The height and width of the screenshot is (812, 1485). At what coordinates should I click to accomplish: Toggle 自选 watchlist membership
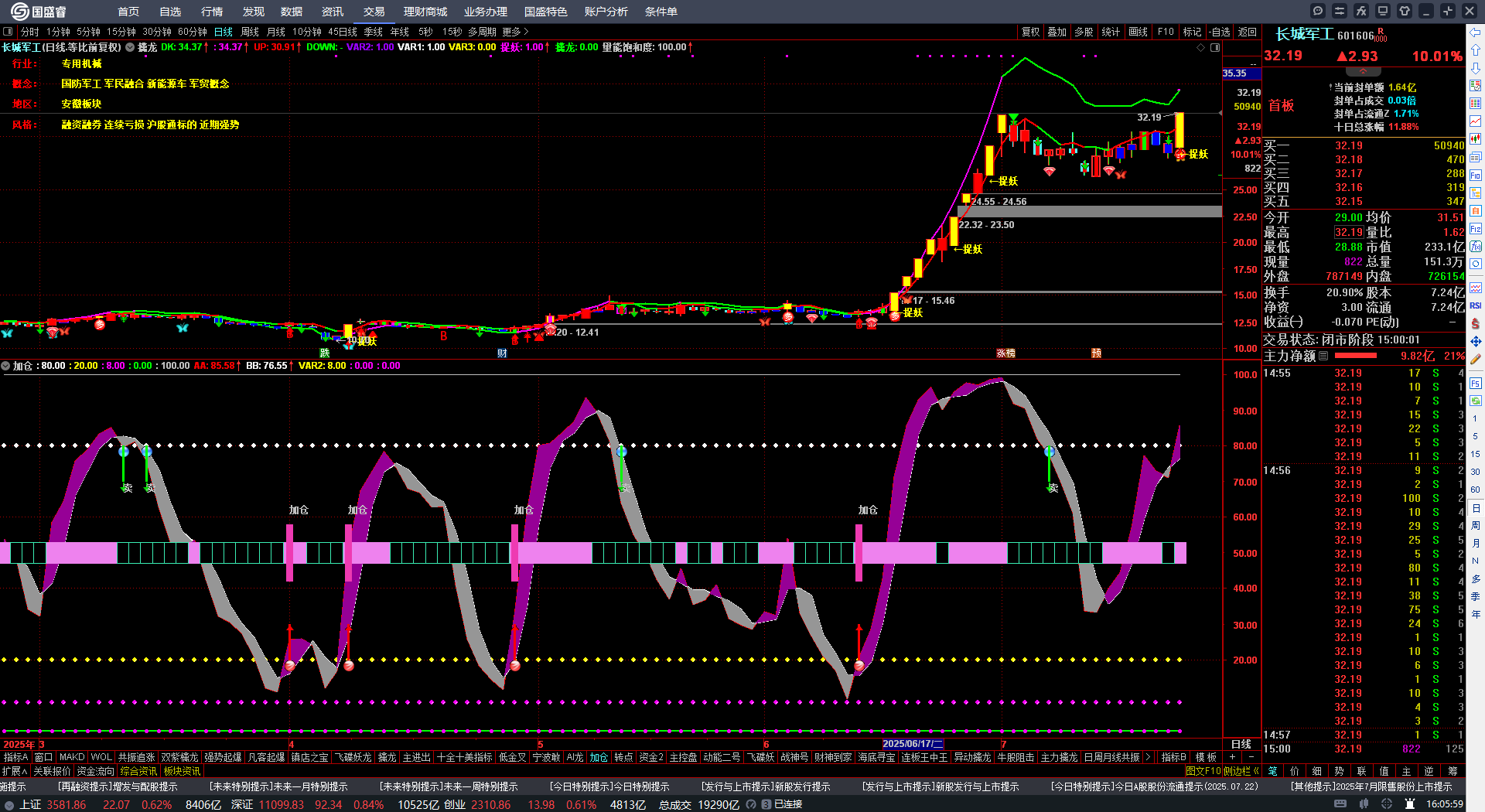1220,32
